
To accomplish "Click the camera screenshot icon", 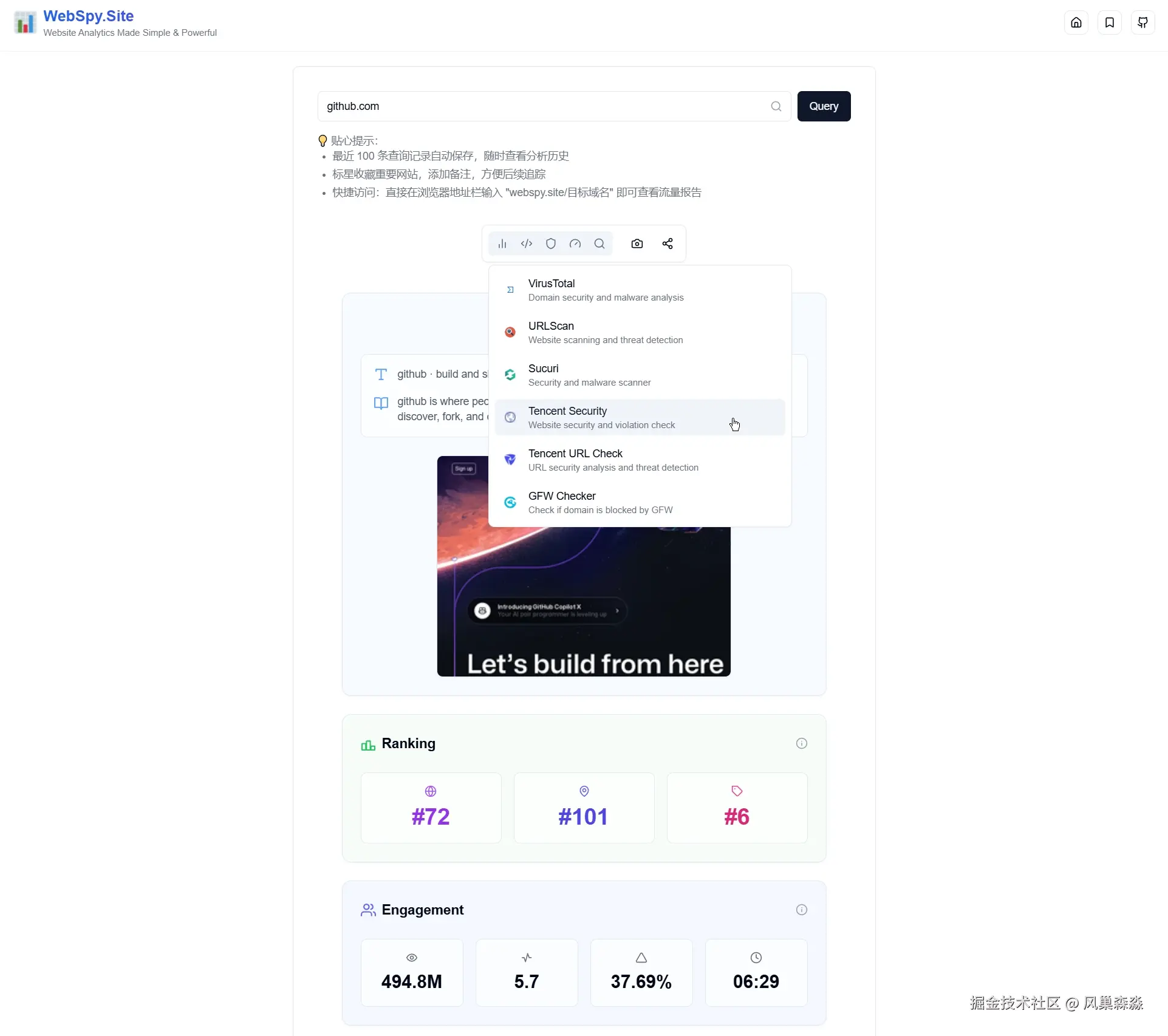I will [637, 244].
